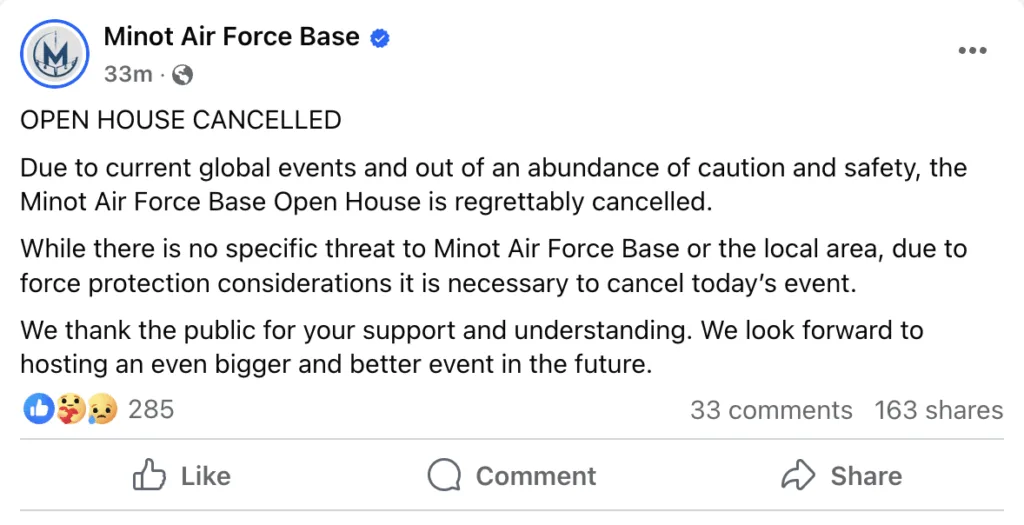Screen dimensions: 1024x525
Task: View the 163 shares list
Action: point(939,410)
